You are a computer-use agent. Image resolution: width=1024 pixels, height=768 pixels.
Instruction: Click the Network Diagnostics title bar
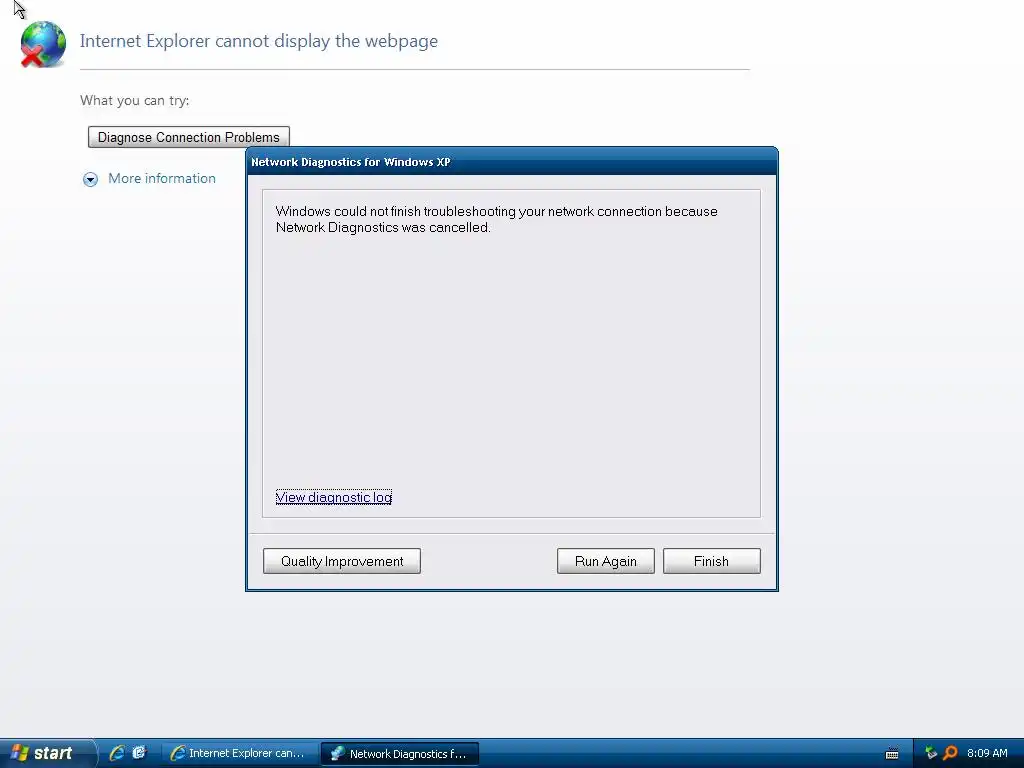click(511, 162)
